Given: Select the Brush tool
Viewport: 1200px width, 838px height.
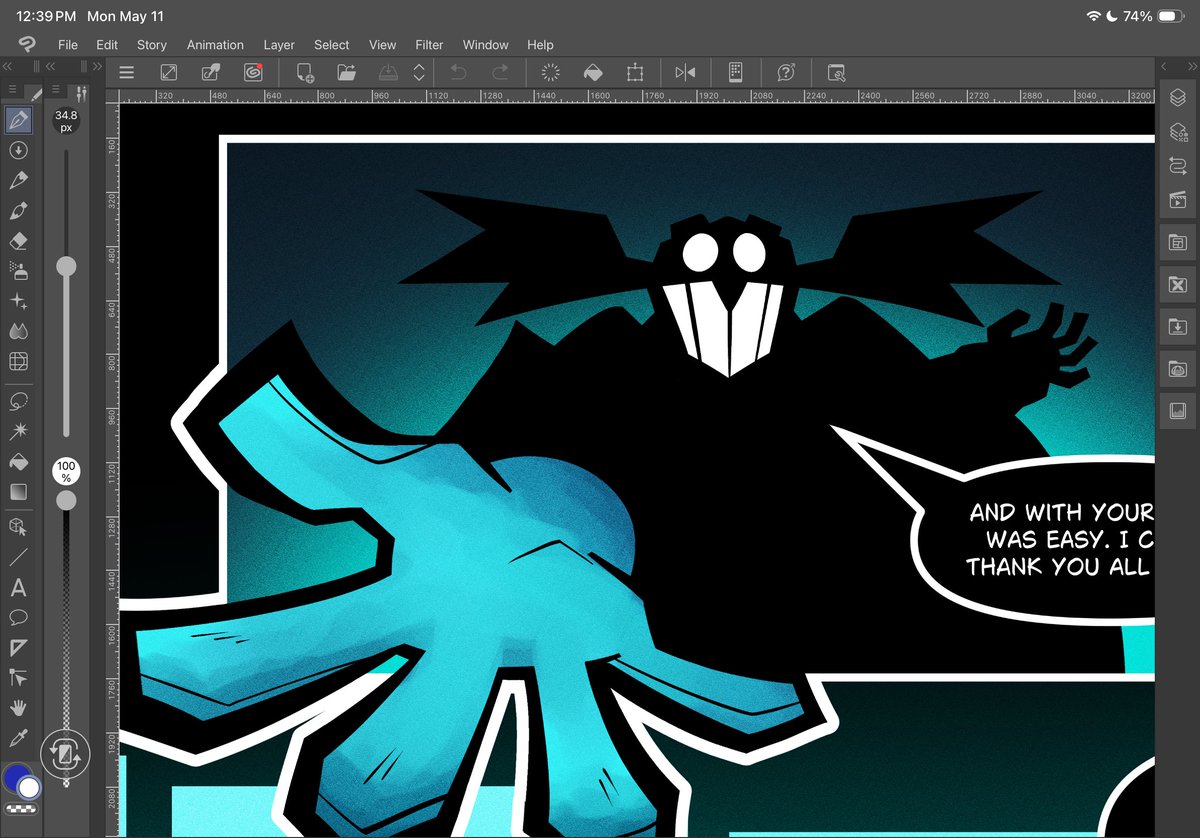Looking at the screenshot, I should coord(18,211).
